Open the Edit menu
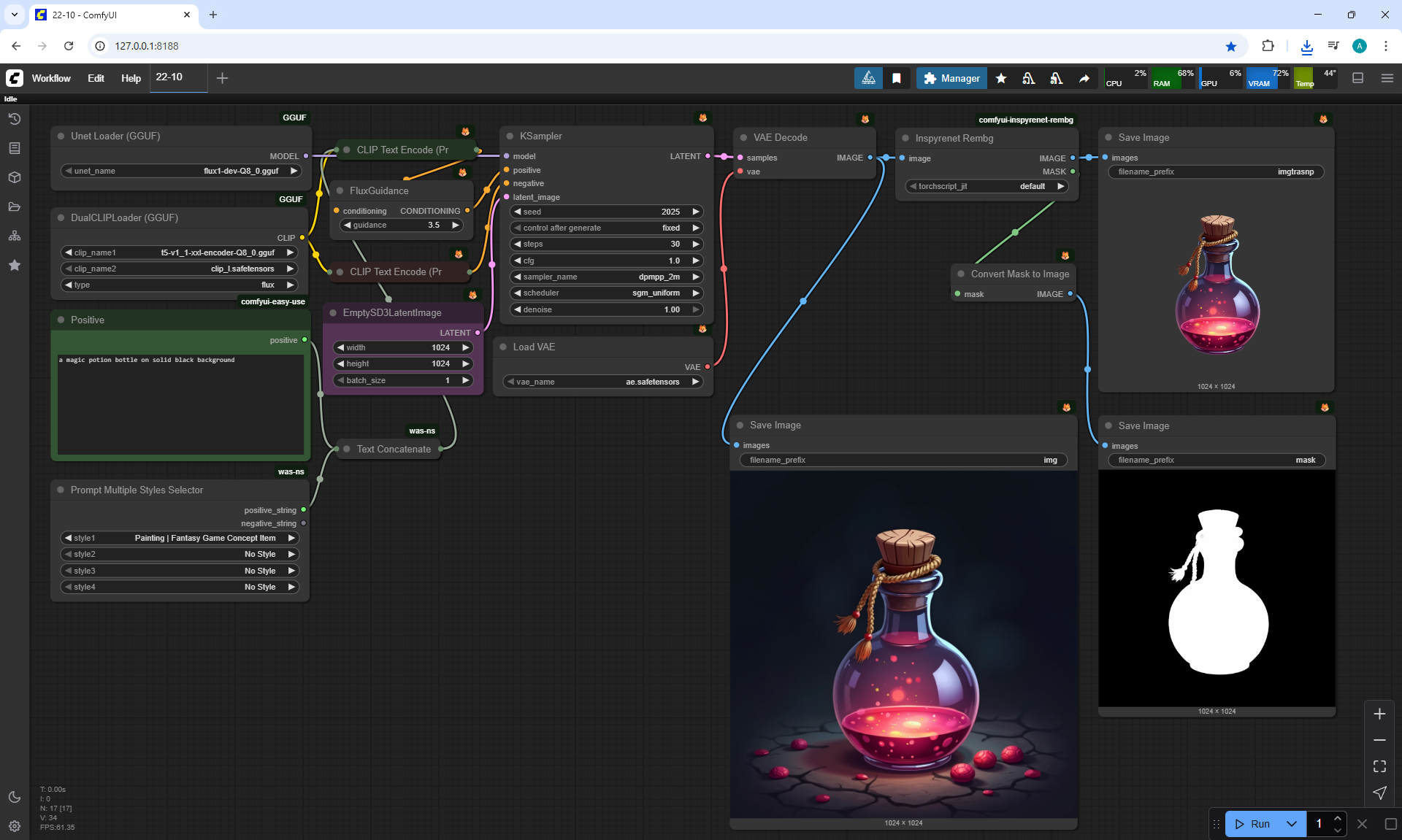 tap(96, 78)
